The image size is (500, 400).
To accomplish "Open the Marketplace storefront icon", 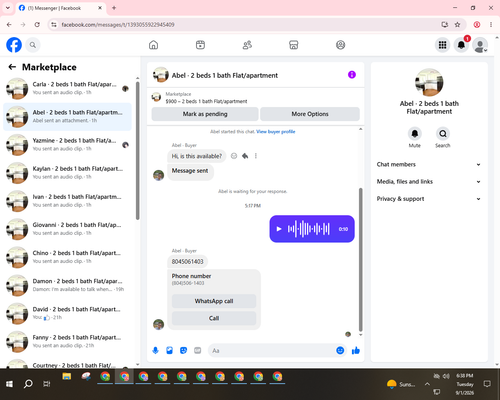I will (294, 45).
